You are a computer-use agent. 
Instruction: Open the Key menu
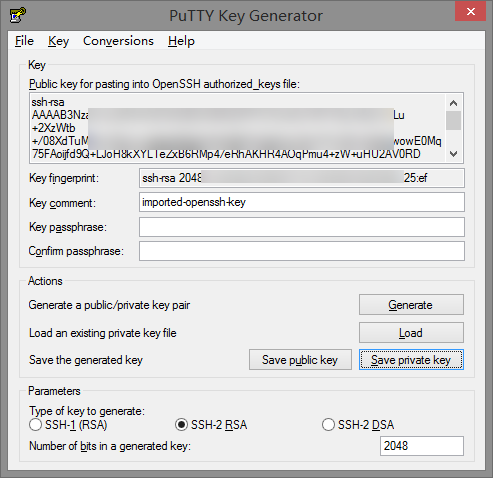(58, 41)
